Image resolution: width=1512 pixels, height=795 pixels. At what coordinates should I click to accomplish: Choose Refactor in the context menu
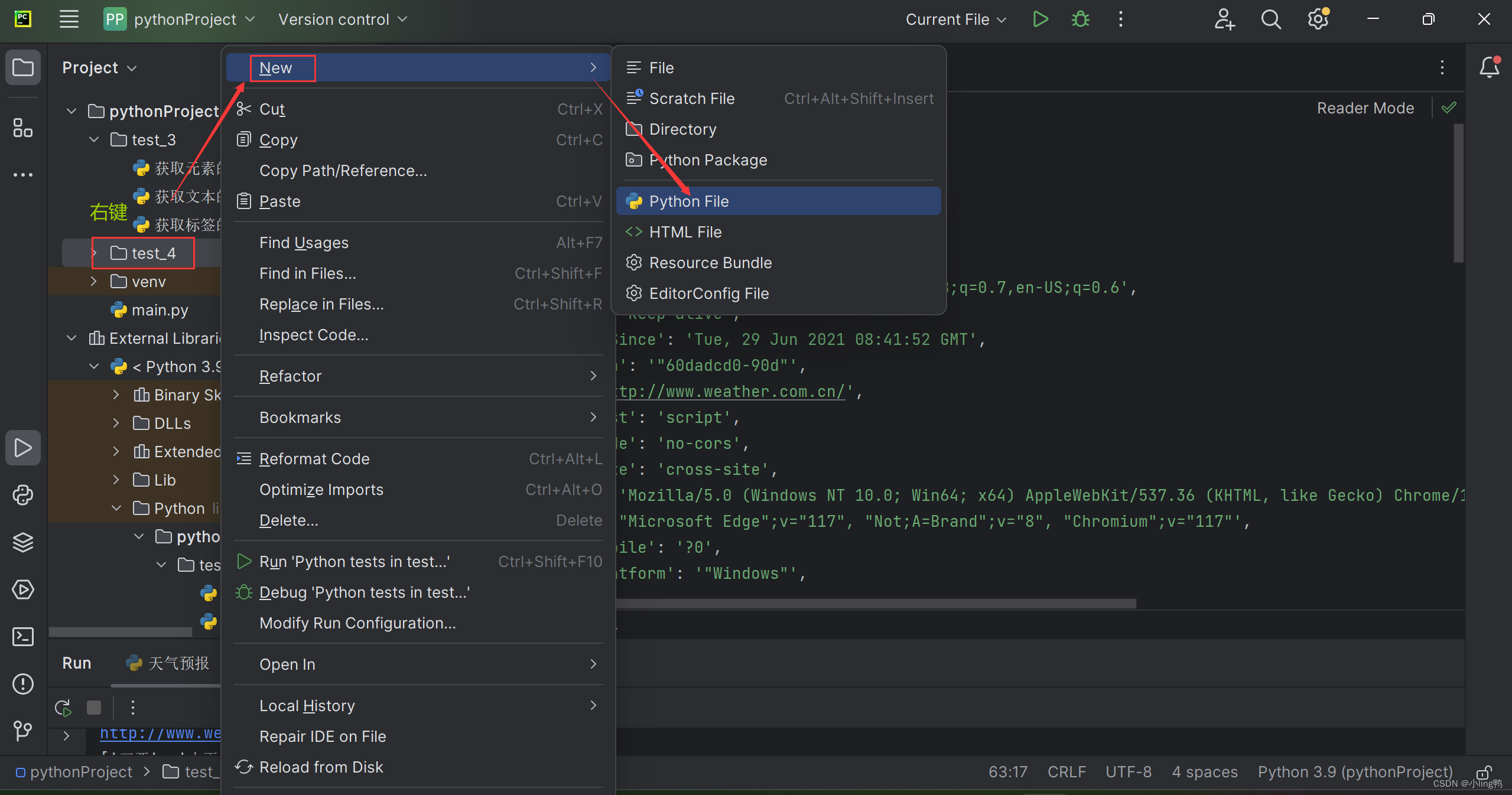click(290, 376)
